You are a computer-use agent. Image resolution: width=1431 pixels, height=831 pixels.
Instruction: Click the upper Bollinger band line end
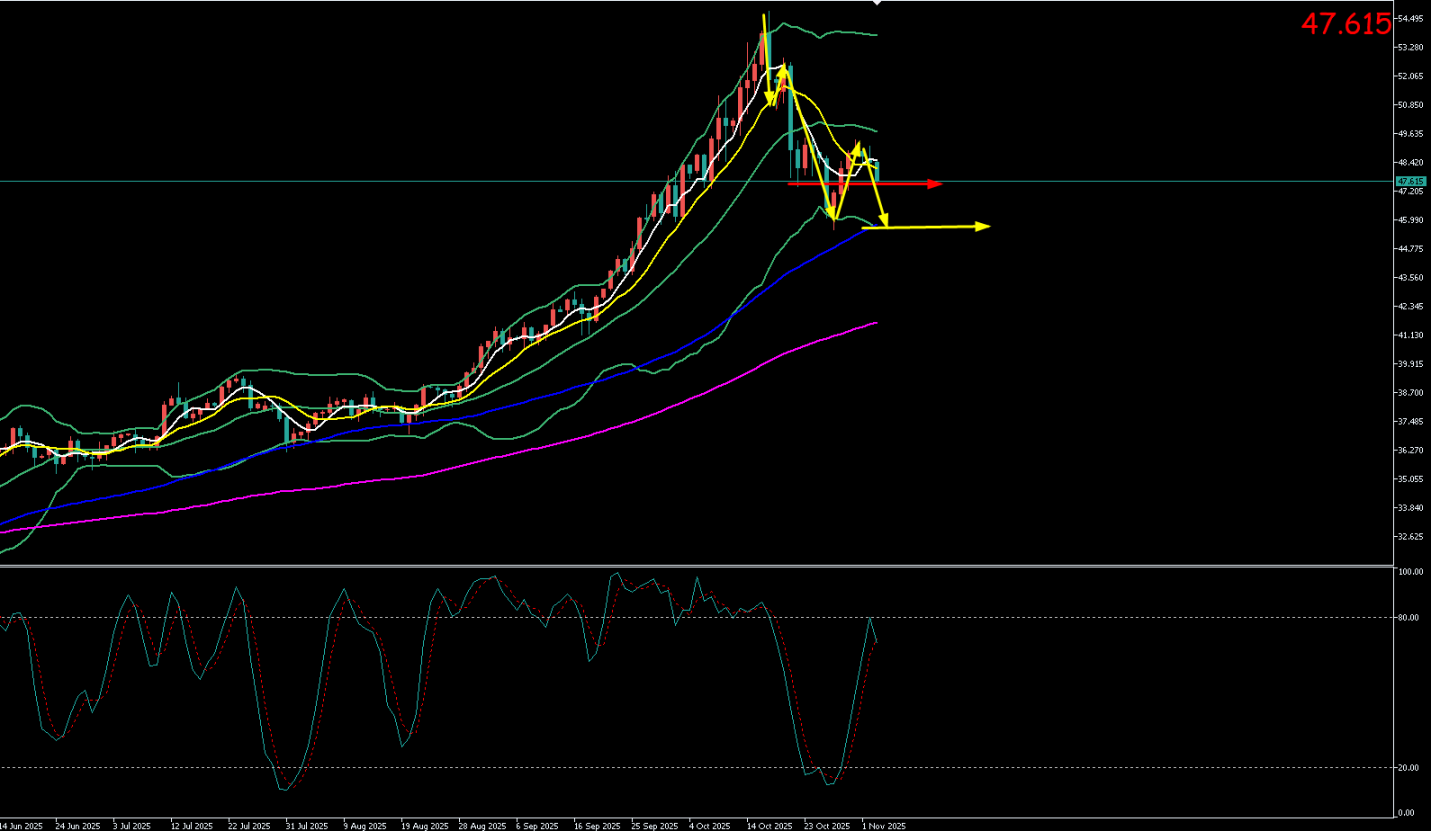876,35
